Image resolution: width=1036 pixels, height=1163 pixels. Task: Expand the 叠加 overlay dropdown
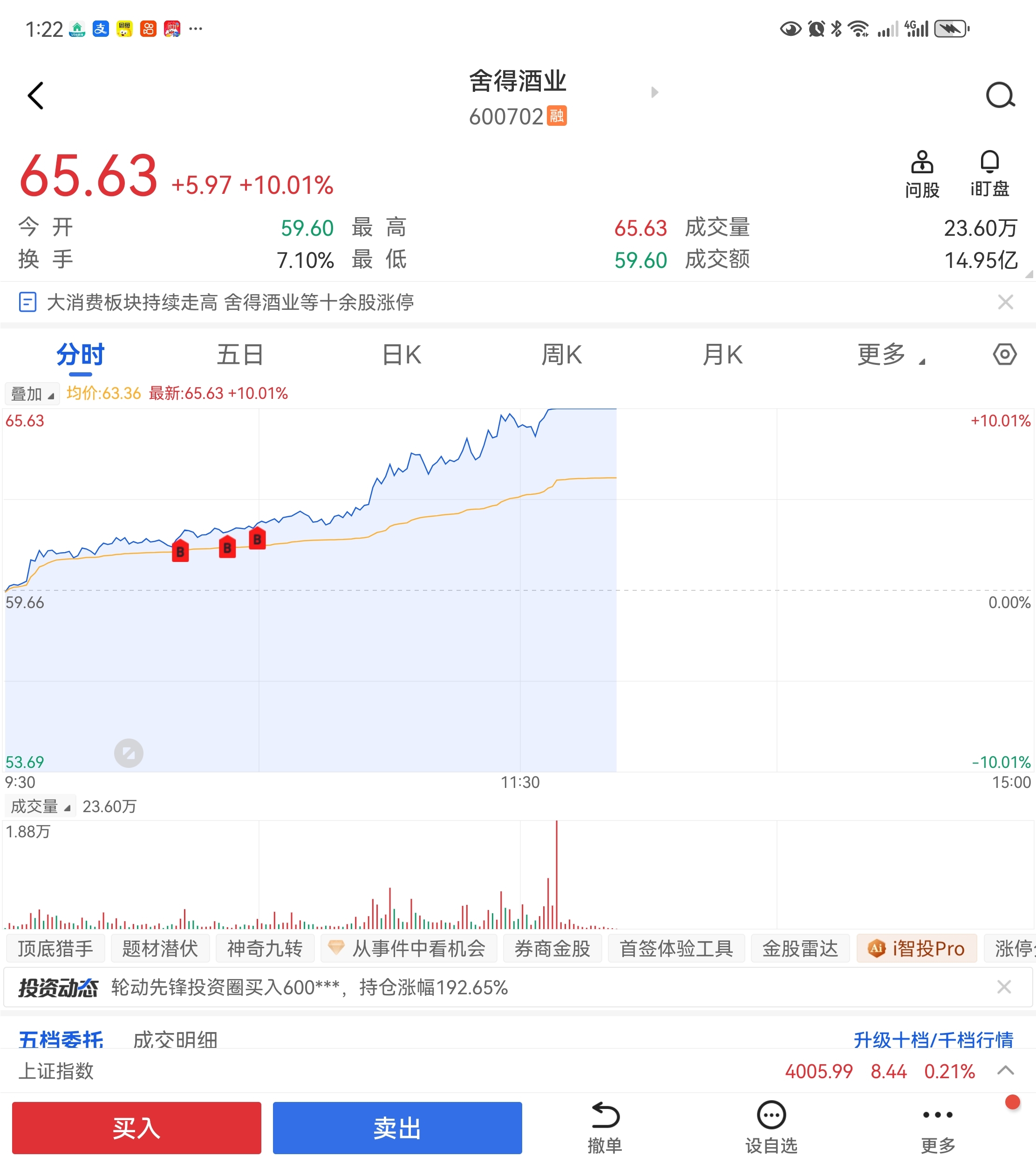coord(32,394)
